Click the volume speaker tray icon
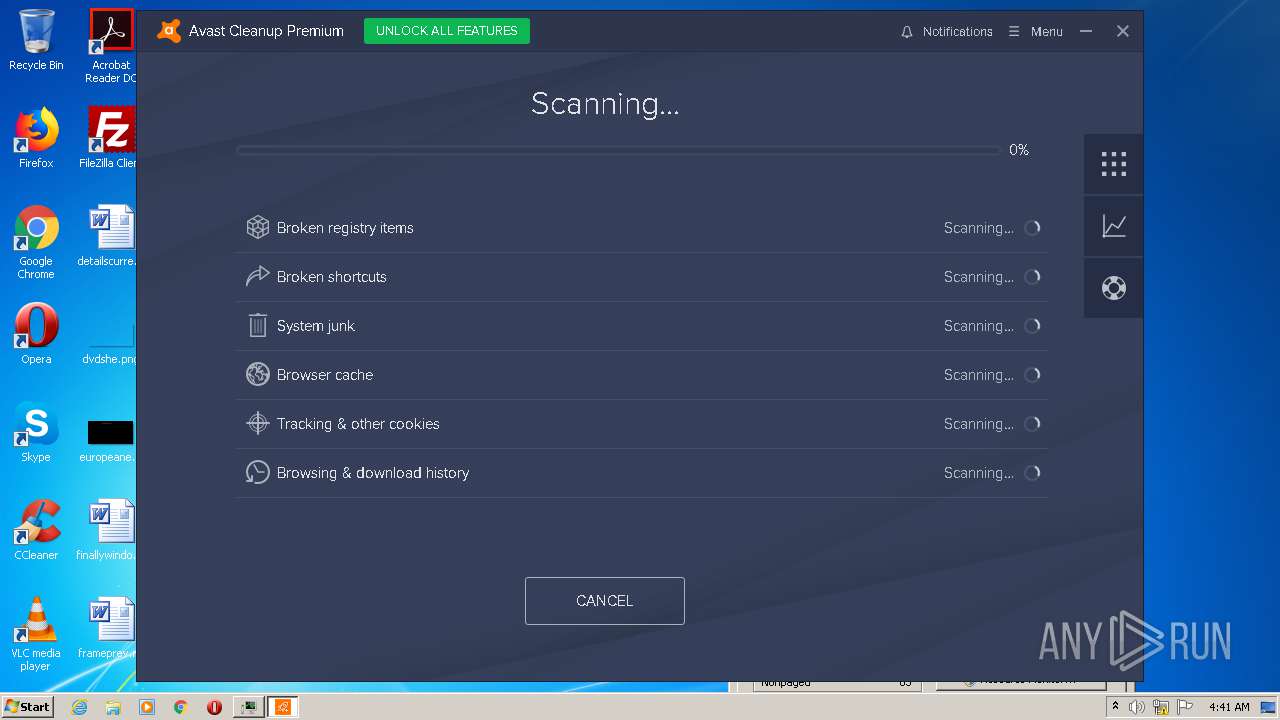The image size is (1280, 720). (x=1137, y=707)
